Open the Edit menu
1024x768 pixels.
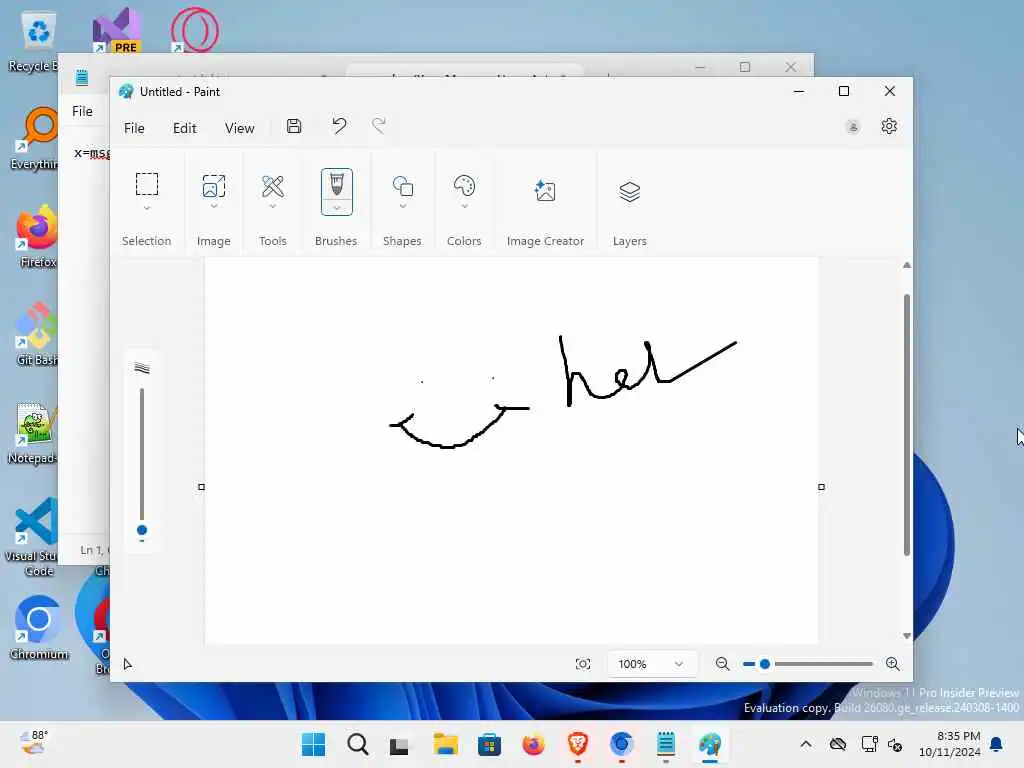pyautogui.click(x=185, y=128)
